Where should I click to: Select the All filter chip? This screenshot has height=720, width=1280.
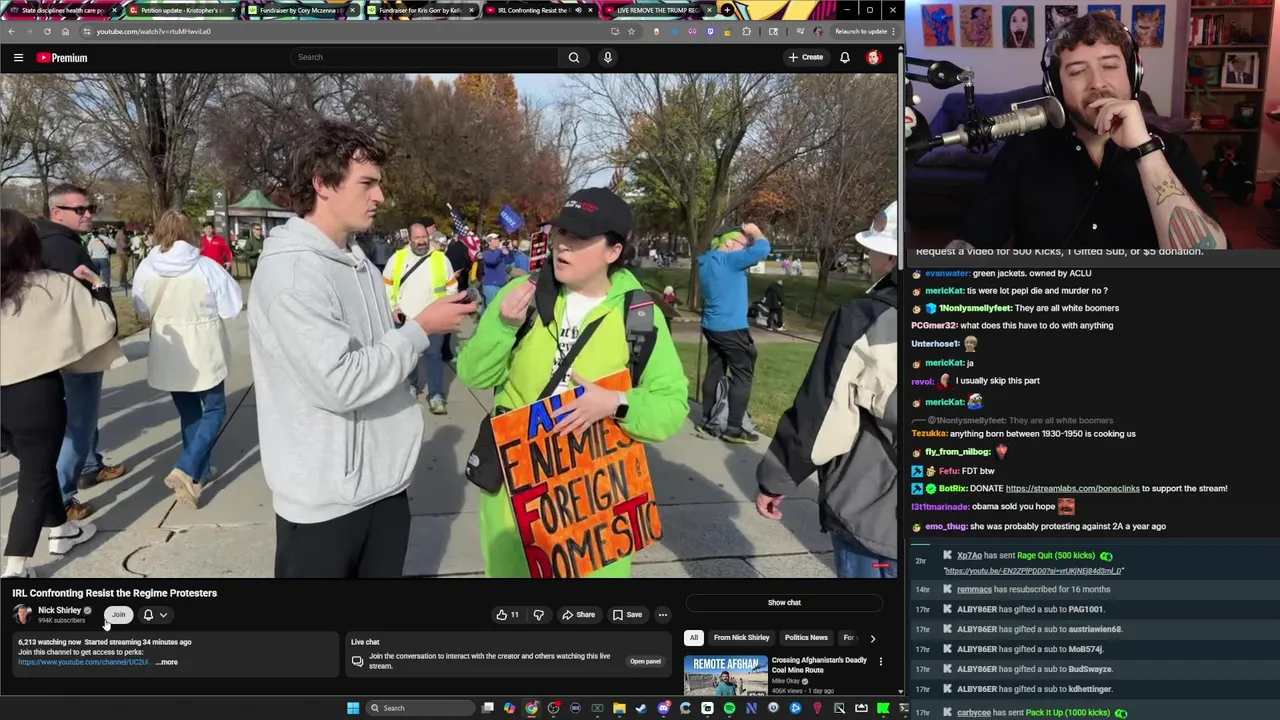point(693,637)
